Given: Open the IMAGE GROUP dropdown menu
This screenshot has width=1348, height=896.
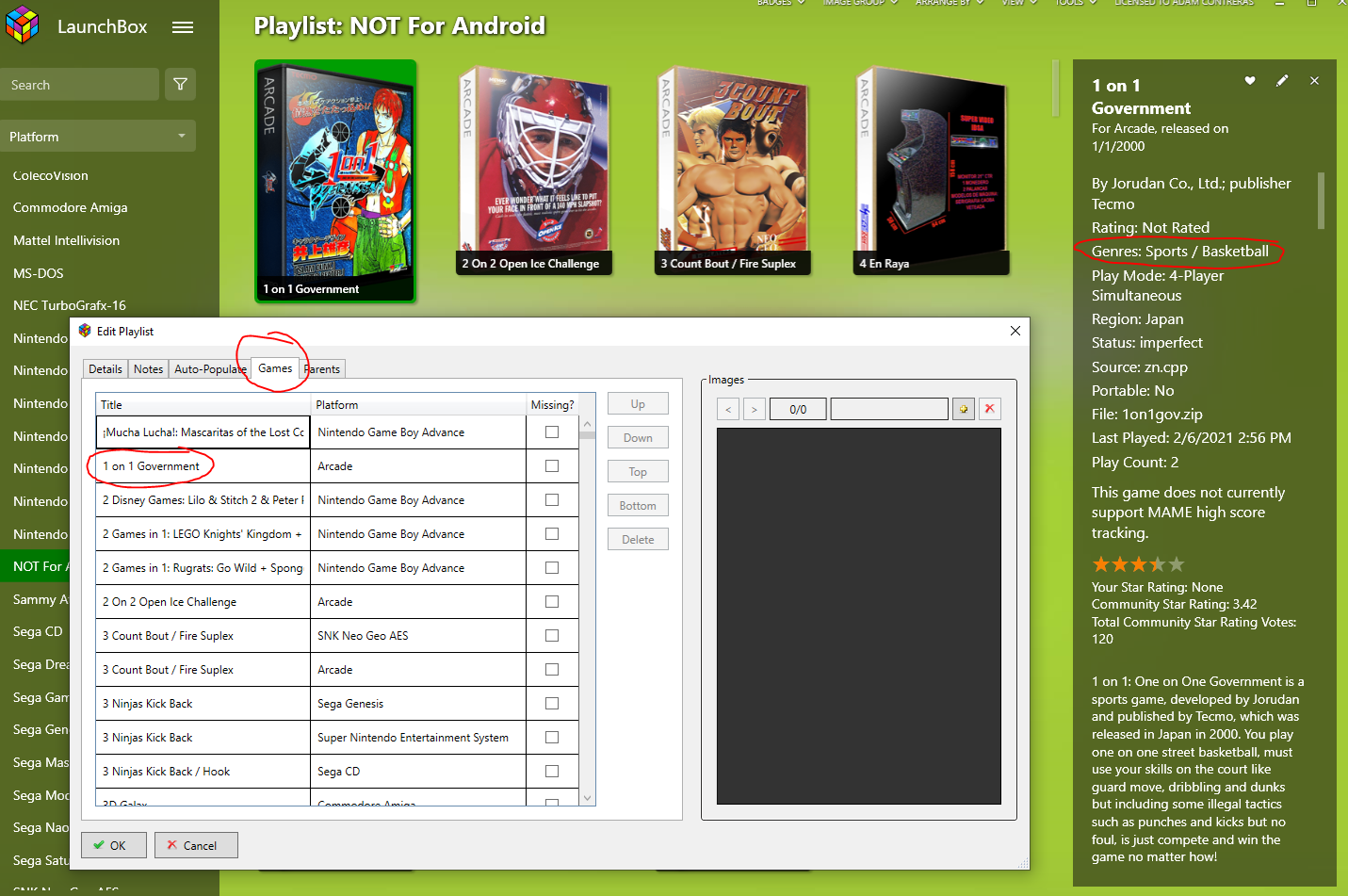Looking at the screenshot, I should tap(860, 3).
